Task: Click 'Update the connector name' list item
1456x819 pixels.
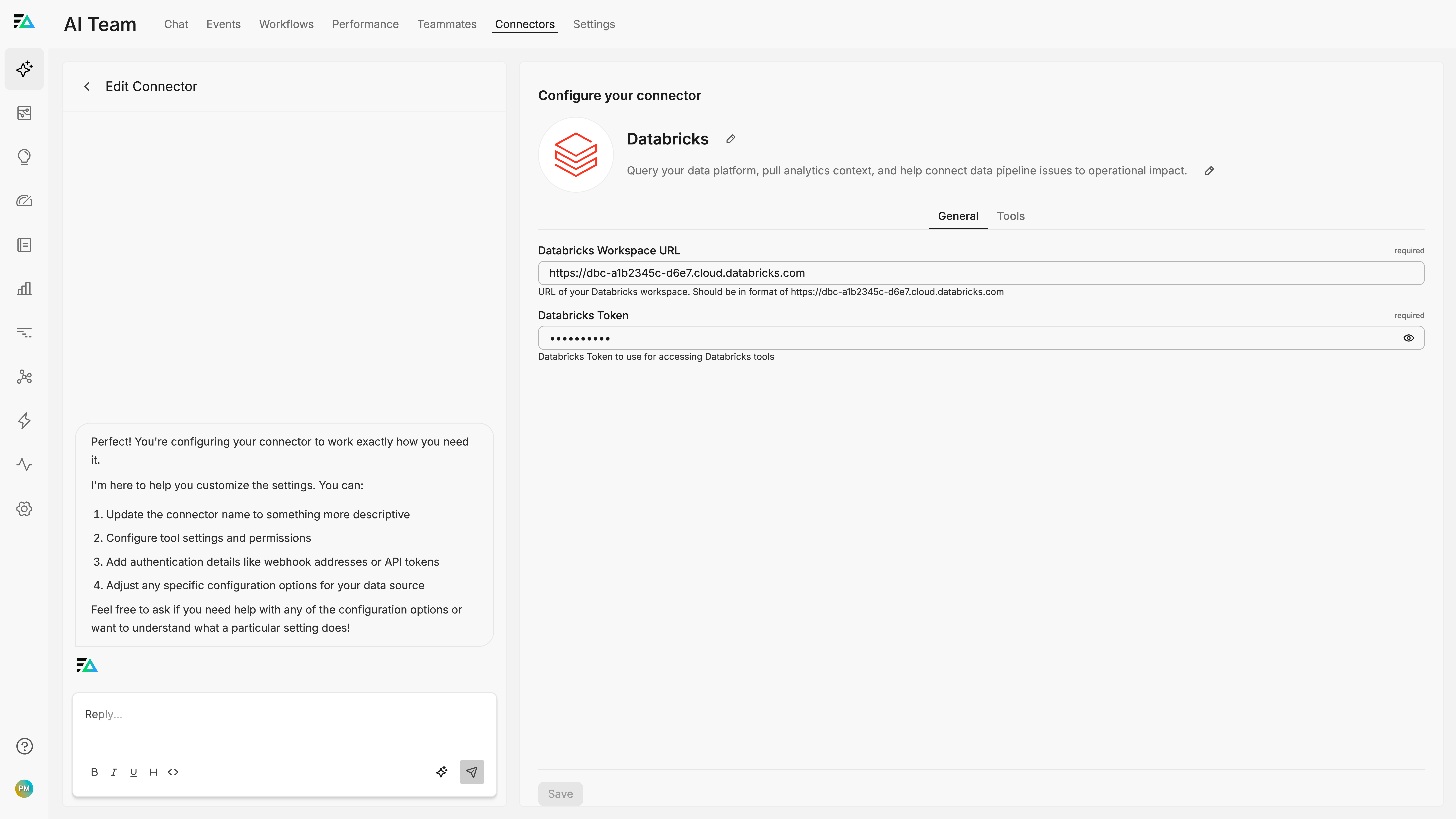Action: point(258,514)
